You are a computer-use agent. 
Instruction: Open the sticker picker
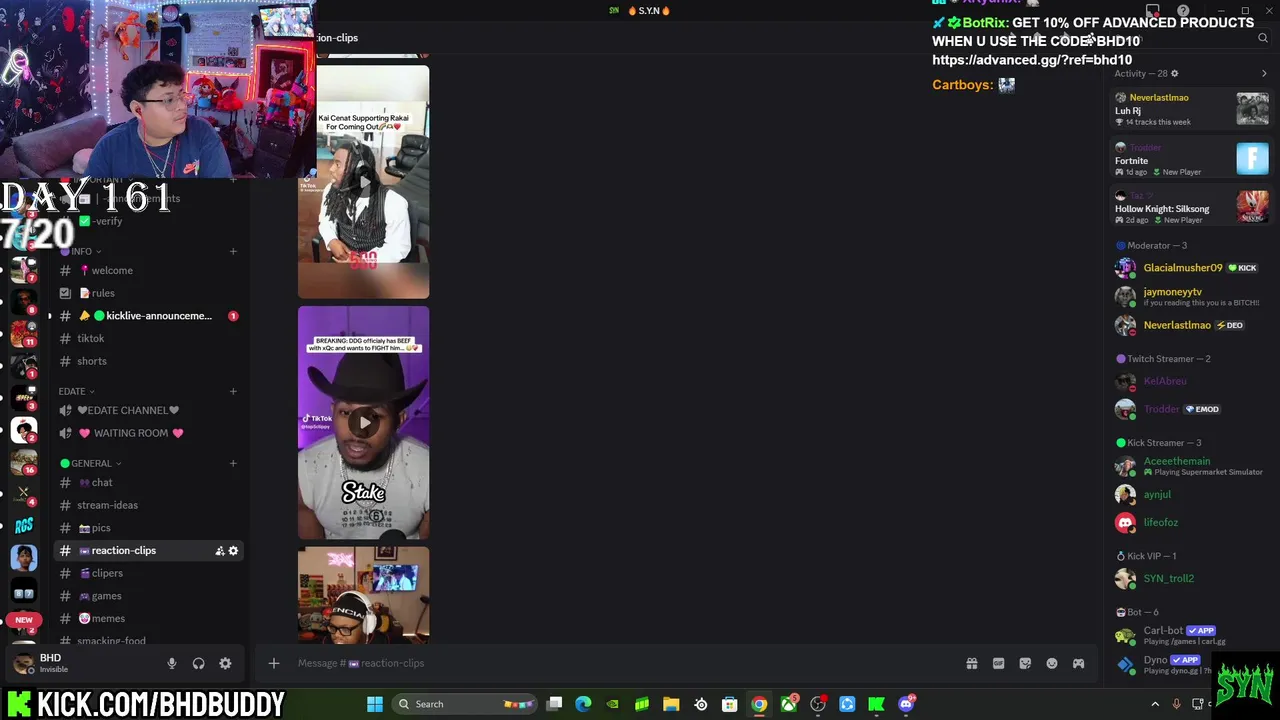pos(1025,663)
